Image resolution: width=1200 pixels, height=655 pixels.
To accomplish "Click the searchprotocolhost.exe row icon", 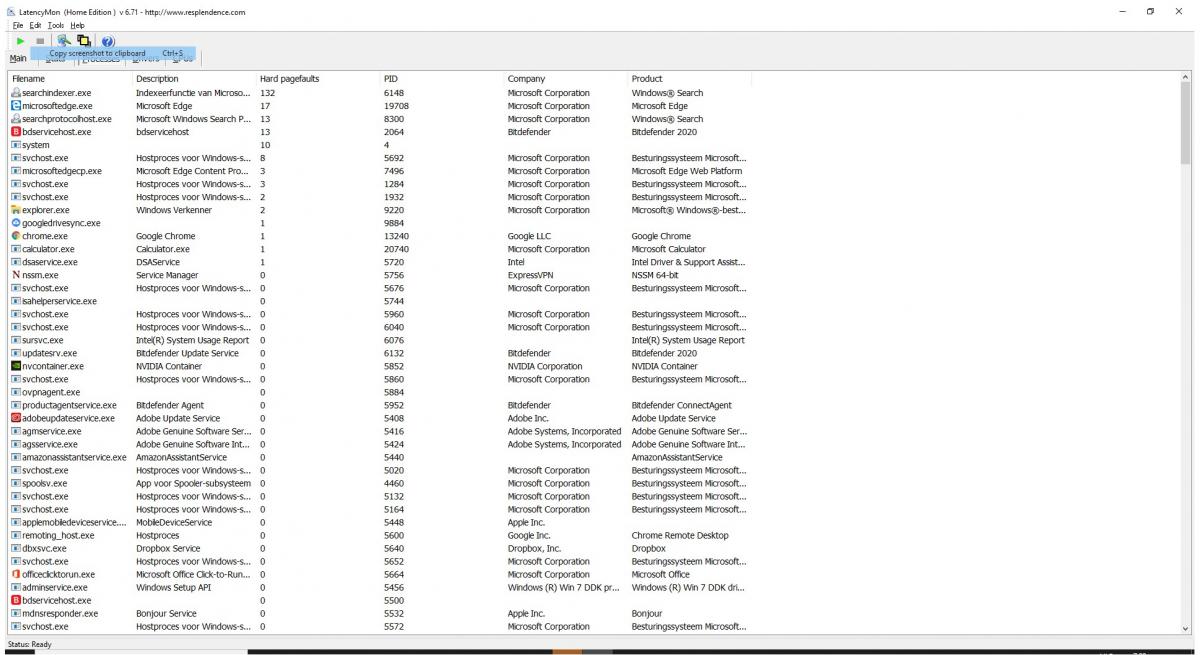I will pos(16,119).
